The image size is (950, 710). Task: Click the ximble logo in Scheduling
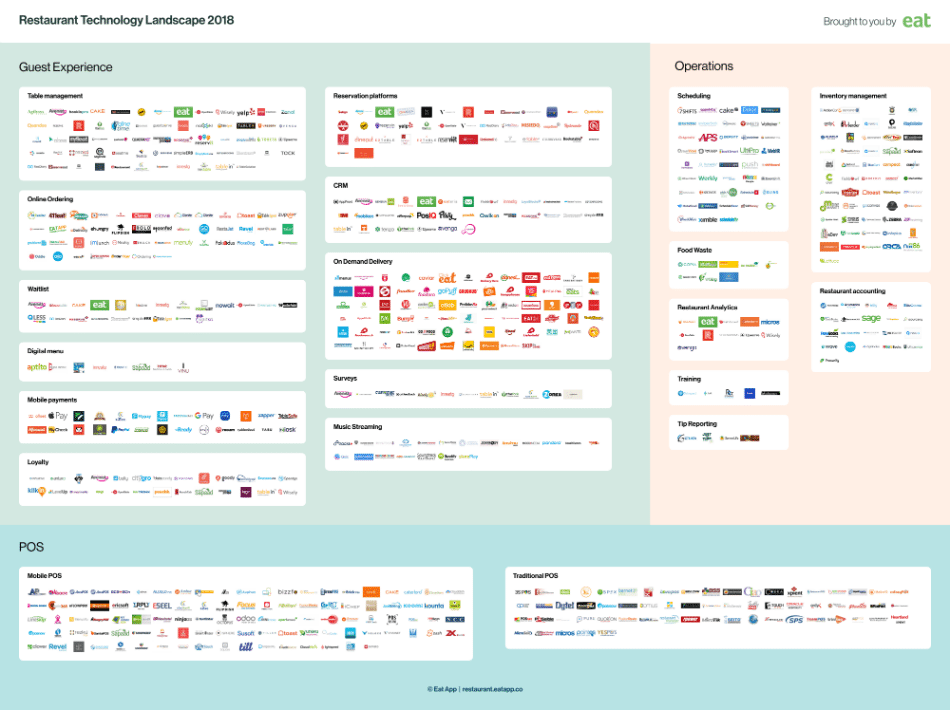point(707,219)
